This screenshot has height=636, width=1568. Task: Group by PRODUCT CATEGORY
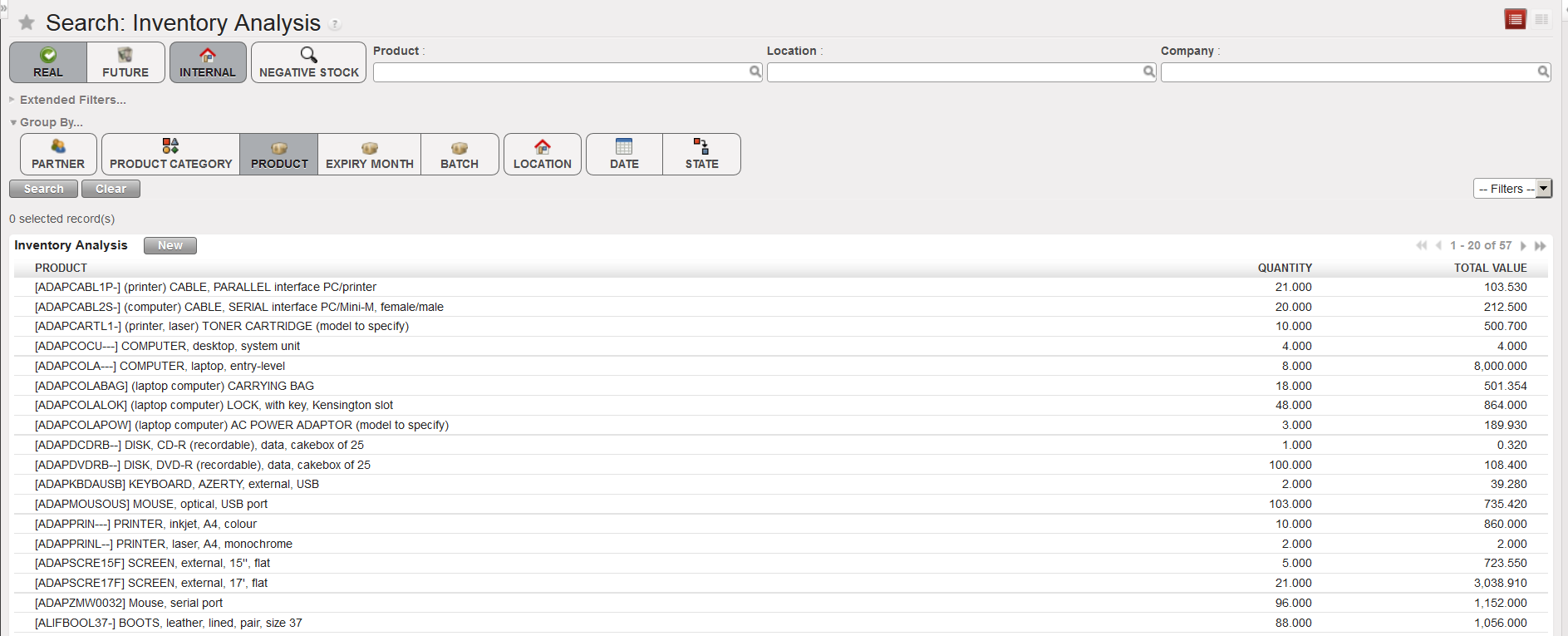coord(170,154)
